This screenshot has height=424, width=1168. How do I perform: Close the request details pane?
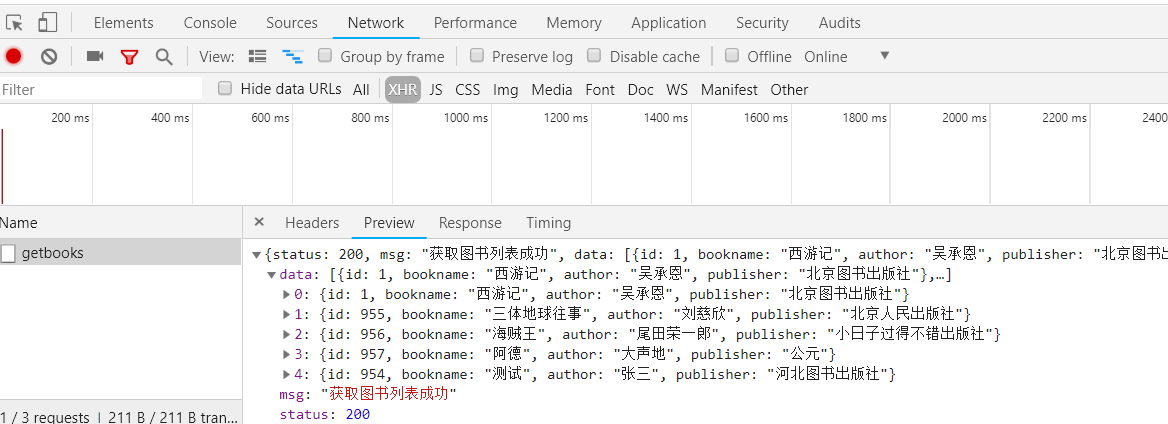pyautogui.click(x=259, y=222)
